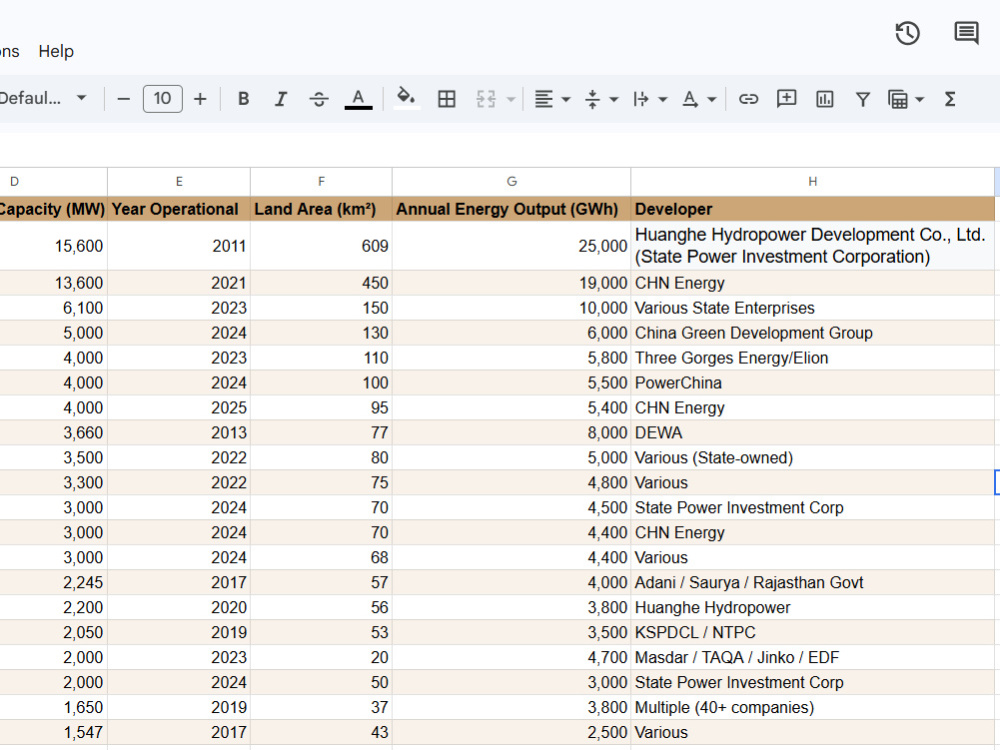
Task: Open the font family Default dropdown
Action: (x=42, y=98)
